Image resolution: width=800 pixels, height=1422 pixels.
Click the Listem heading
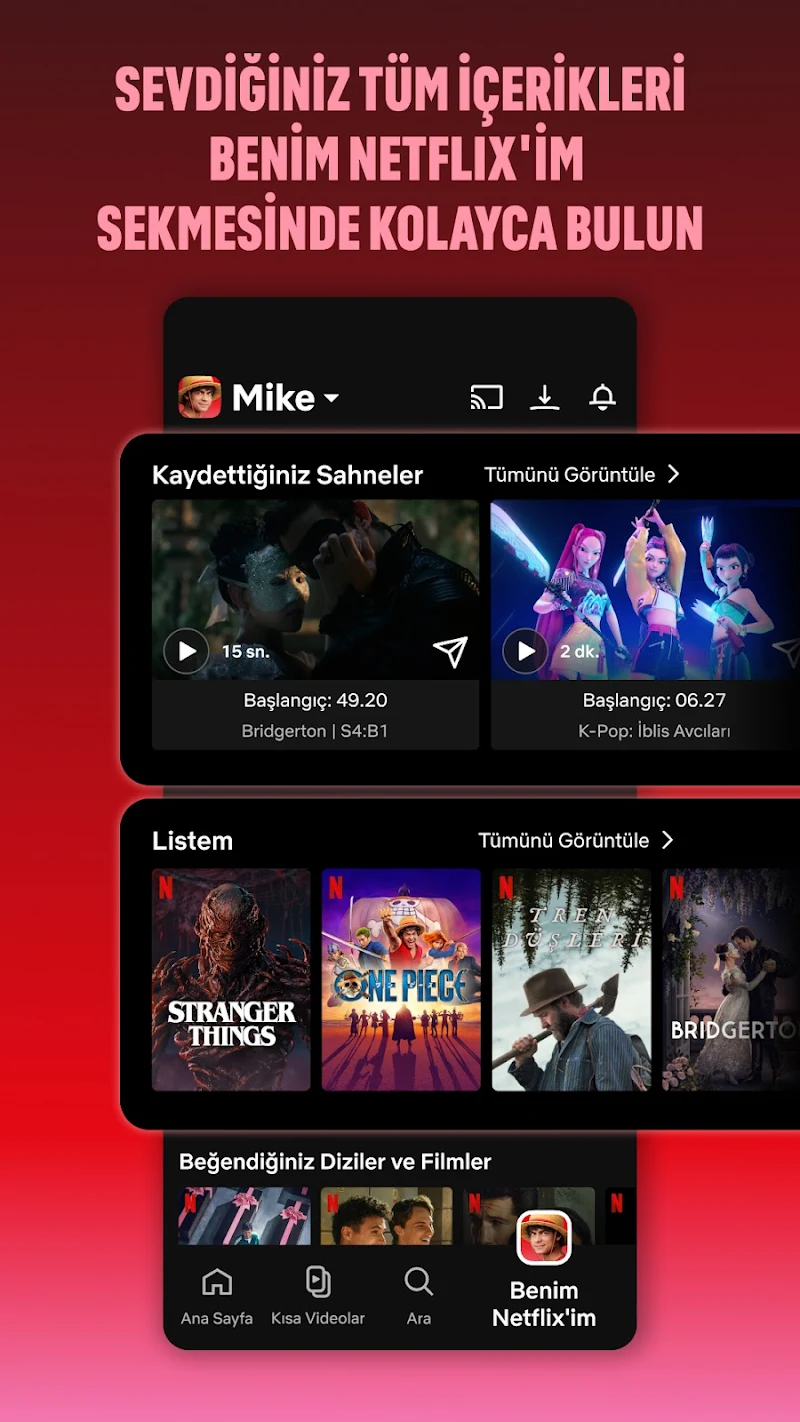(192, 841)
